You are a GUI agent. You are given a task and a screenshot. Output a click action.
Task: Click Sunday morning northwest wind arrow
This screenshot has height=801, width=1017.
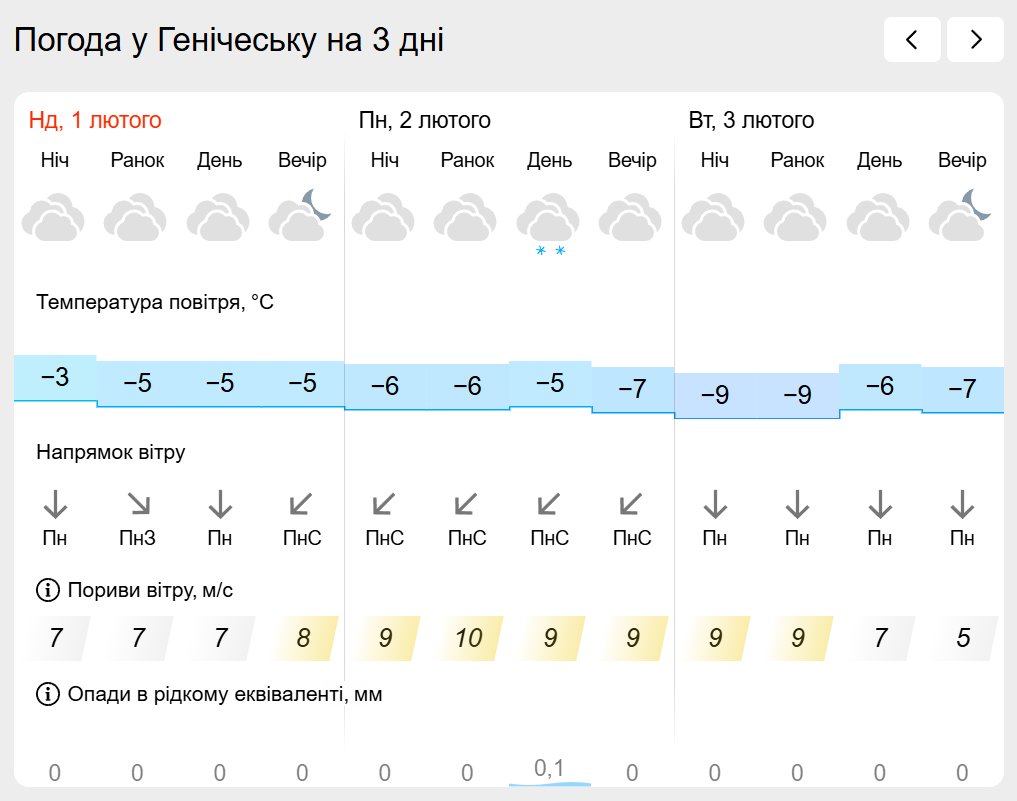tap(138, 503)
